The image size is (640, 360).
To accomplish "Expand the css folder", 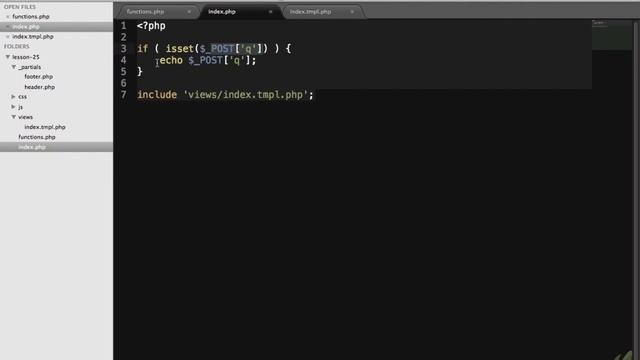I will pos(13,97).
